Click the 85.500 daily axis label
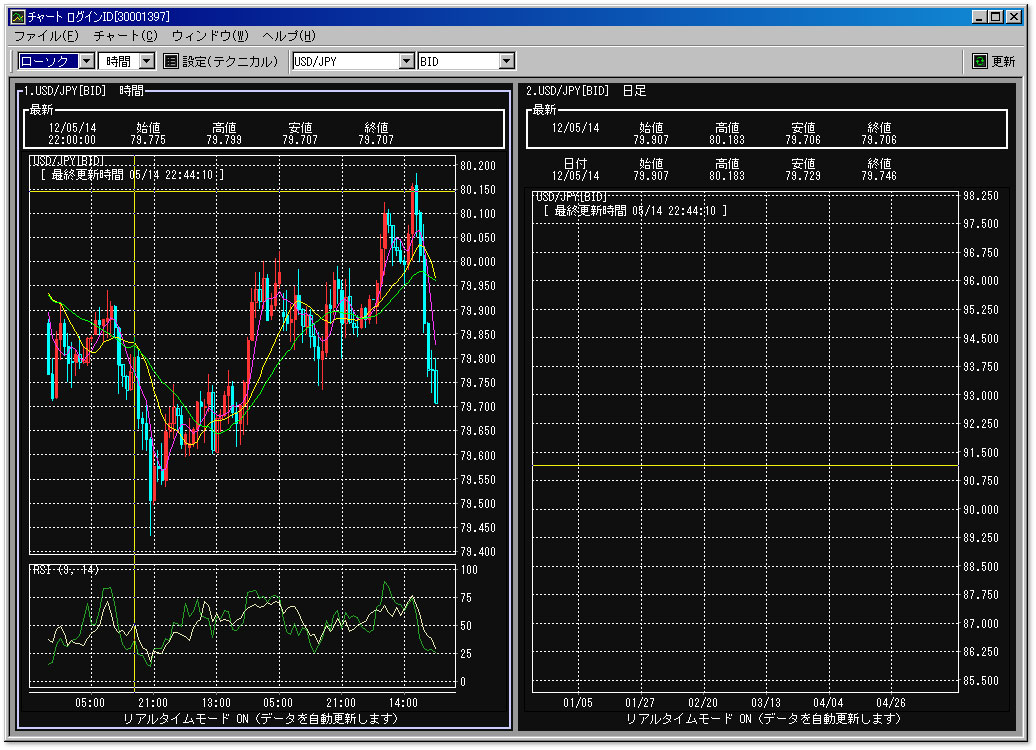This screenshot has height=750, width=1036. point(981,681)
